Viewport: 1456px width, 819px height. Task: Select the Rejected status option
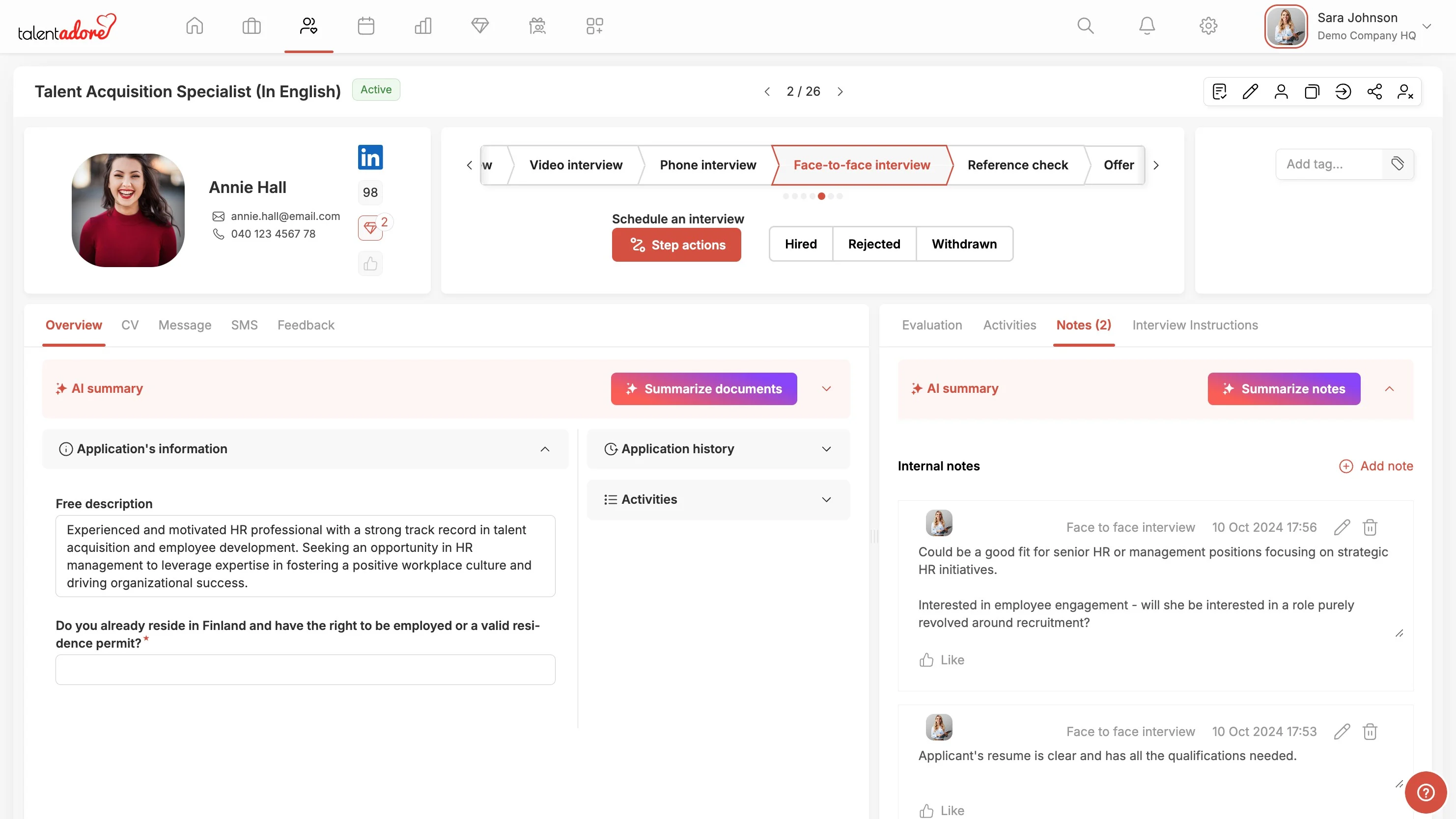click(874, 244)
